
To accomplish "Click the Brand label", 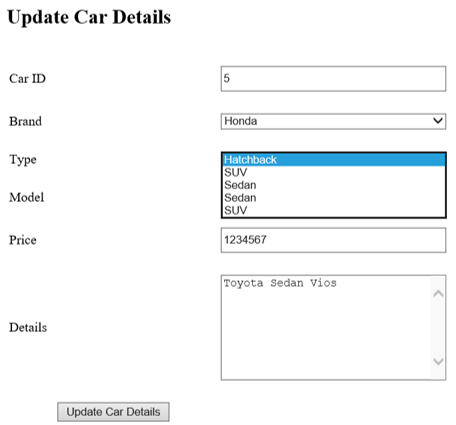I will pyautogui.click(x=25, y=121).
